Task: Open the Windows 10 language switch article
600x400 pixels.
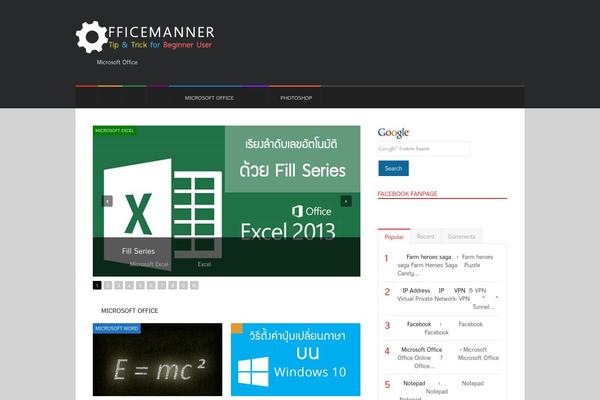Action: tap(295, 359)
